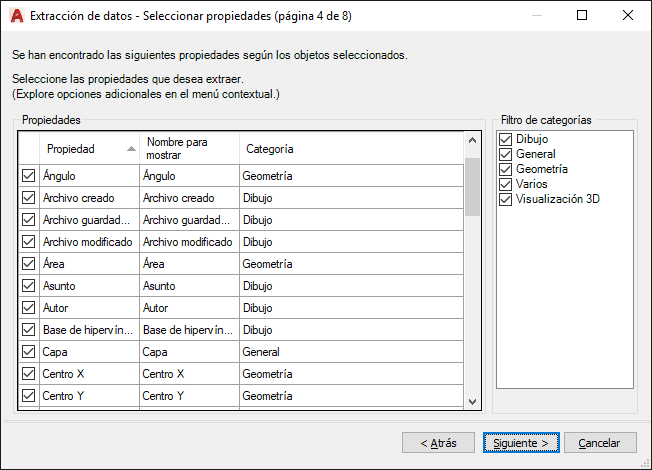The width and height of the screenshot is (652, 470).
Task: Uncheck the Ángulo property checkbox
Action: (x=28, y=176)
